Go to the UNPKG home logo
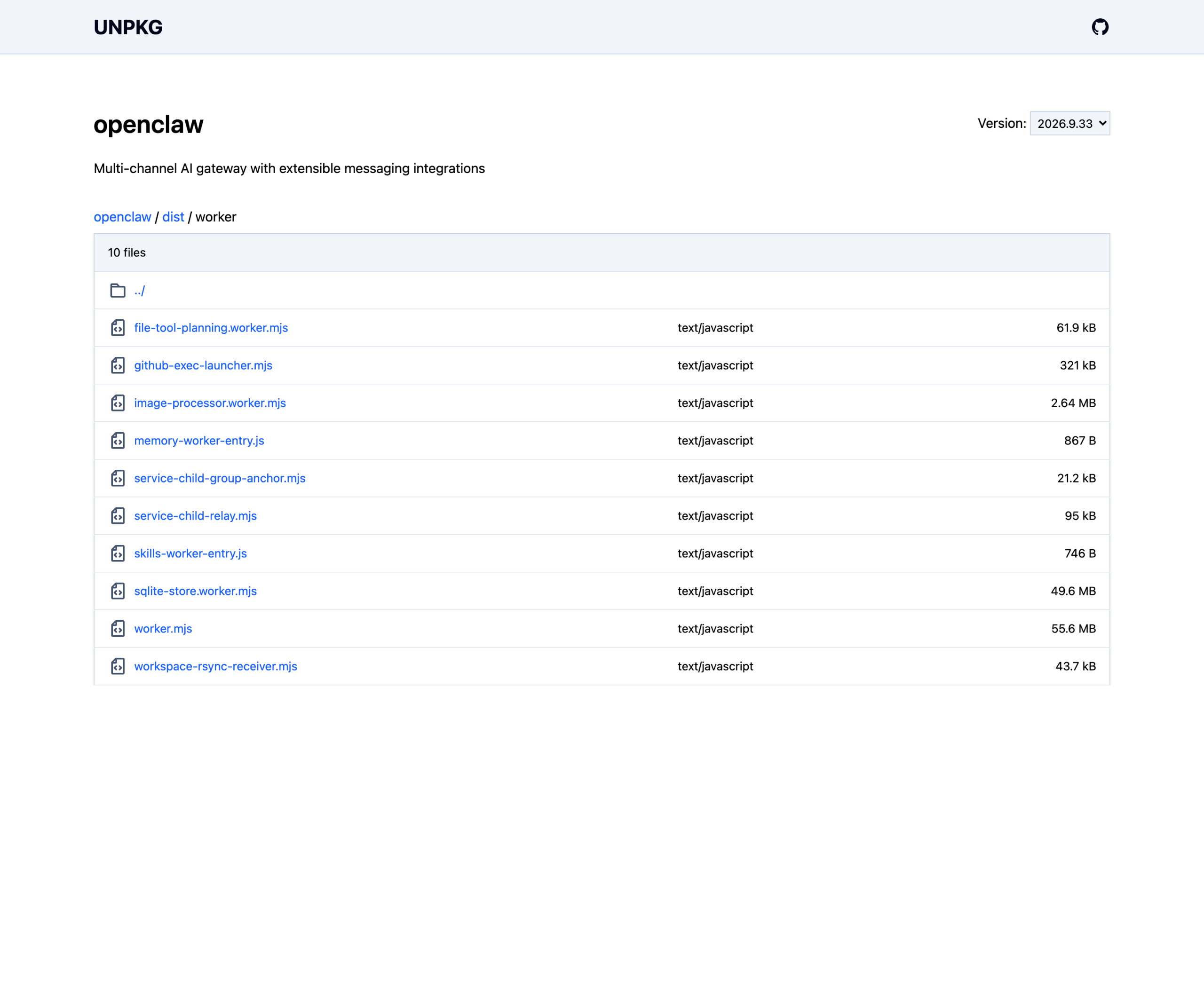 pyautogui.click(x=128, y=27)
